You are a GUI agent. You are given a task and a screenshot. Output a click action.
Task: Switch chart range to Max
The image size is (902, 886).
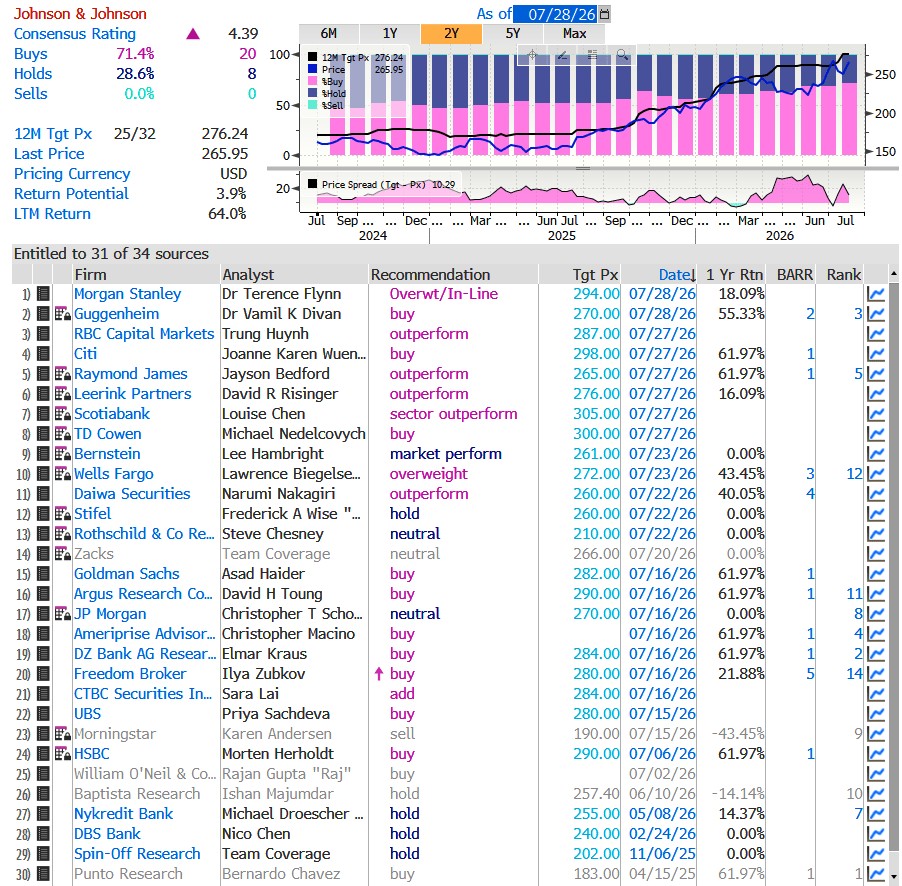pyautogui.click(x=574, y=34)
